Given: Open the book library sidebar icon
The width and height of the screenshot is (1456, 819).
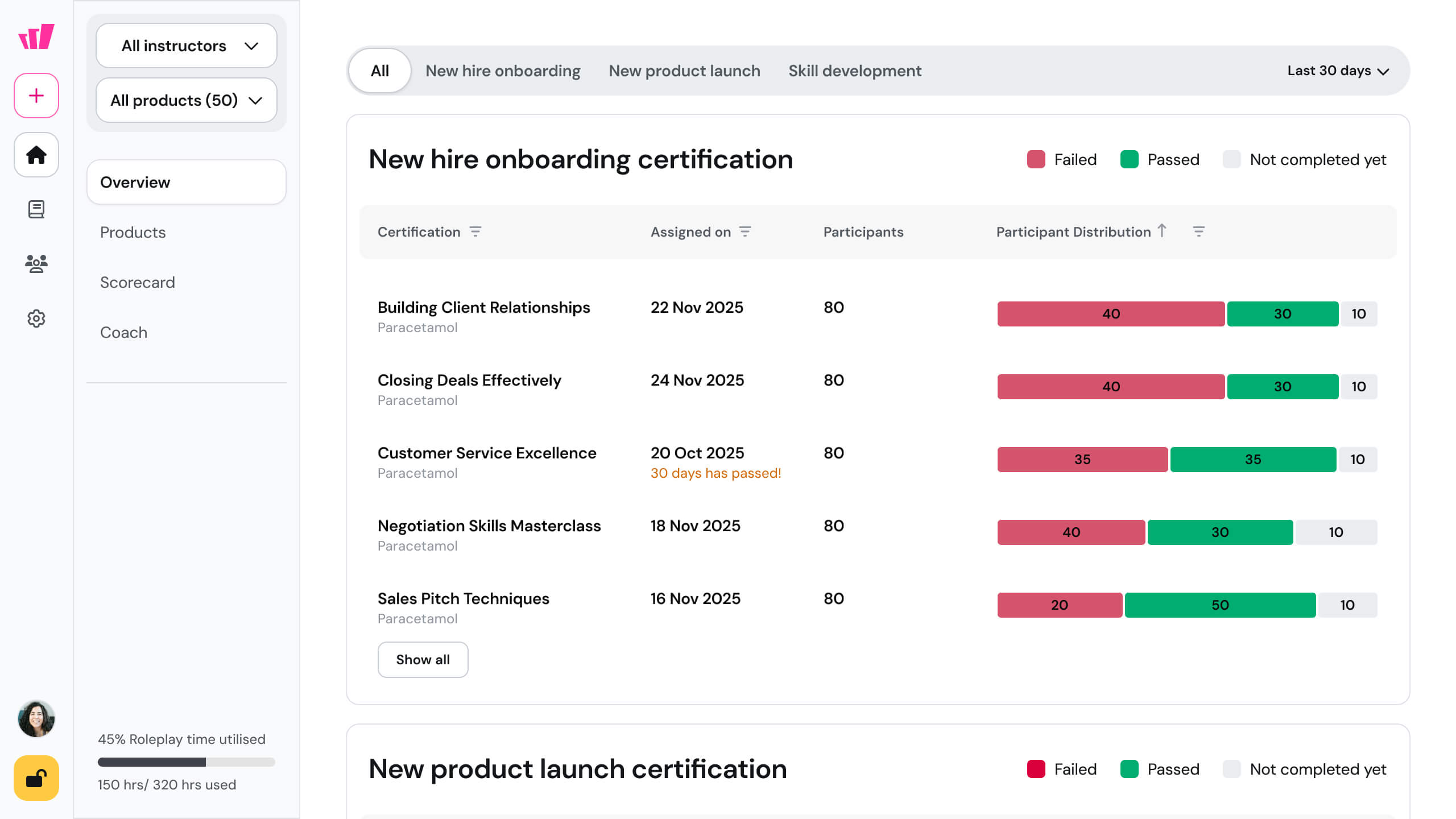Looking at the screenshot, I should coord(36,209).
